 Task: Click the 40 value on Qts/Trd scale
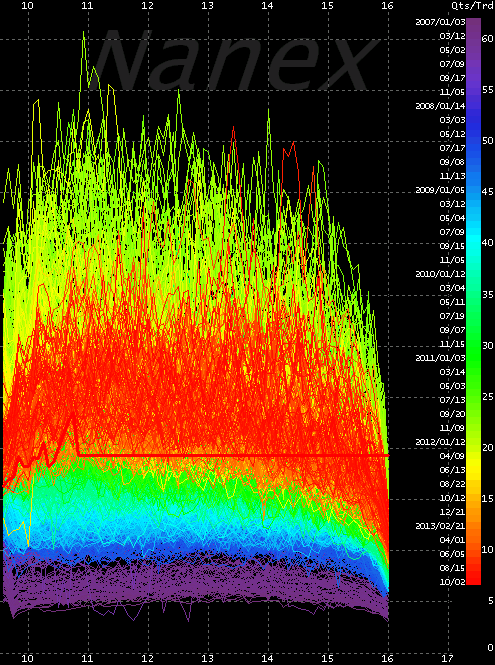[488, 243]
